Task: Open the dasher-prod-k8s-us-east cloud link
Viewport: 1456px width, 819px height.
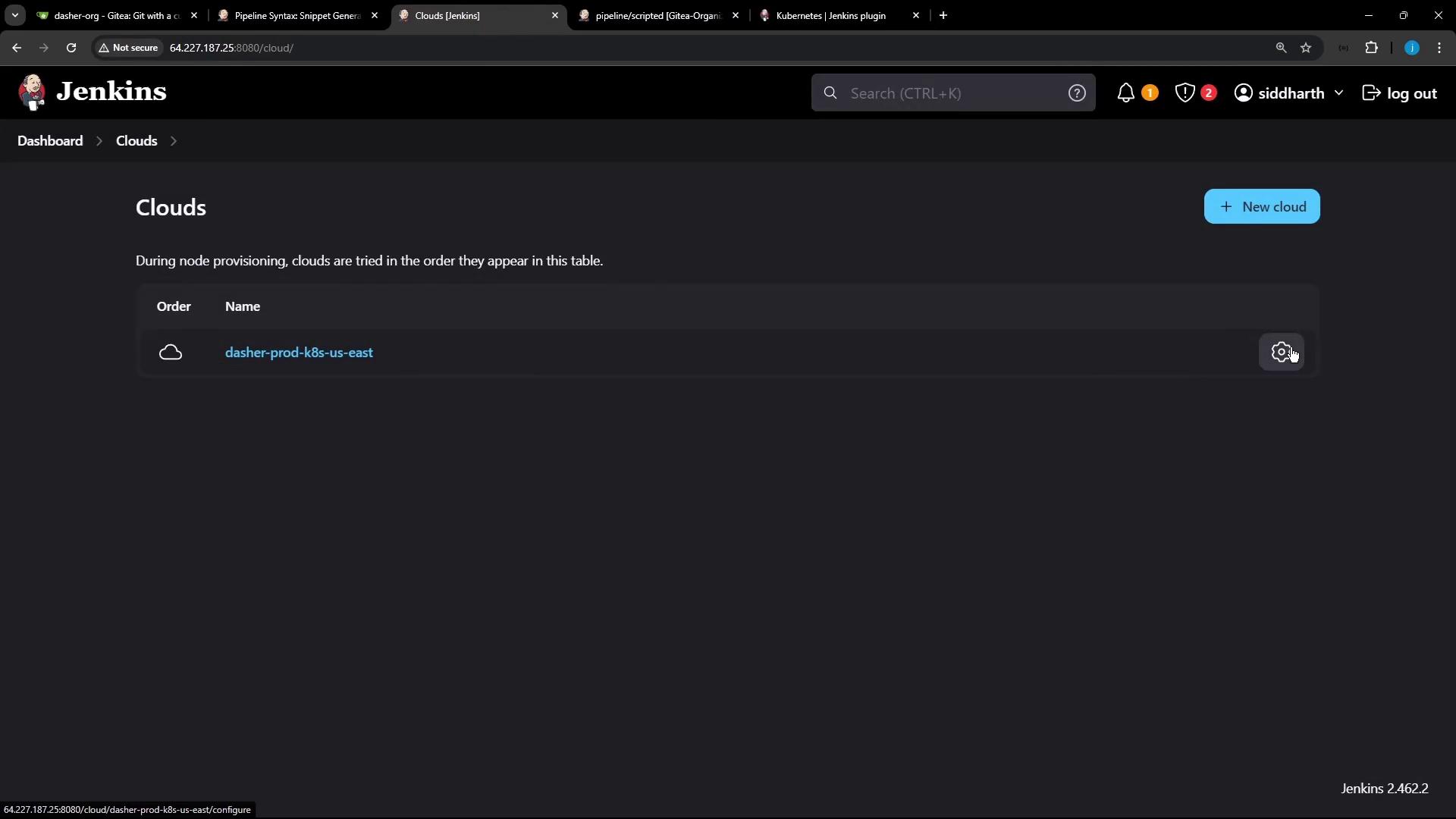Action: pos(299,353)
